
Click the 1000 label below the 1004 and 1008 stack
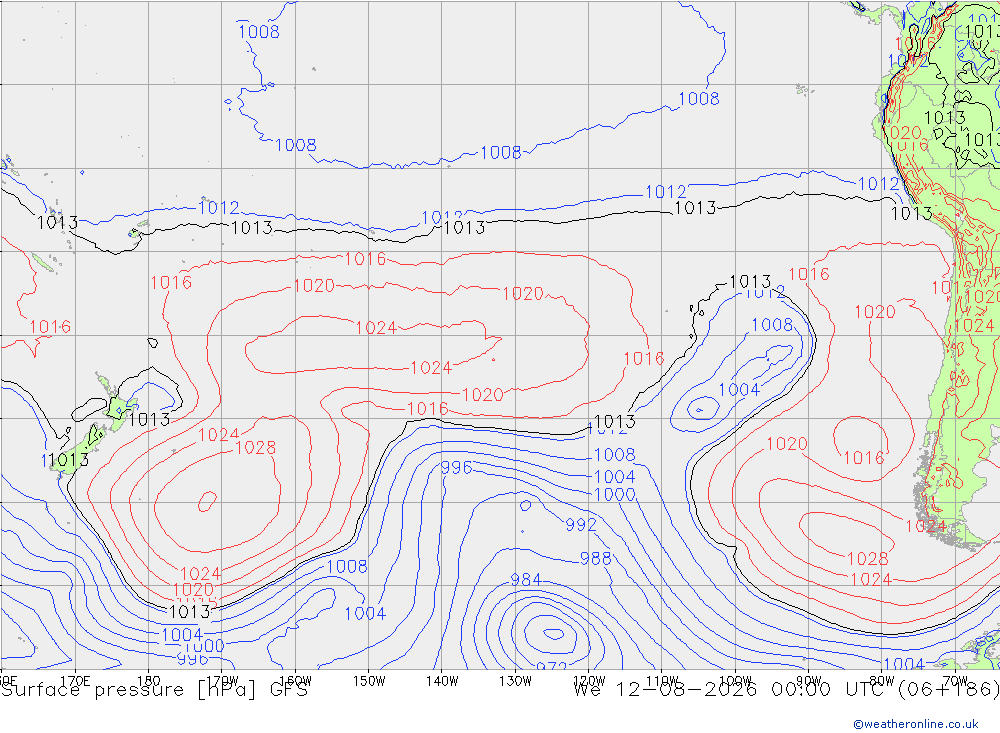click(x=614, y=494)
